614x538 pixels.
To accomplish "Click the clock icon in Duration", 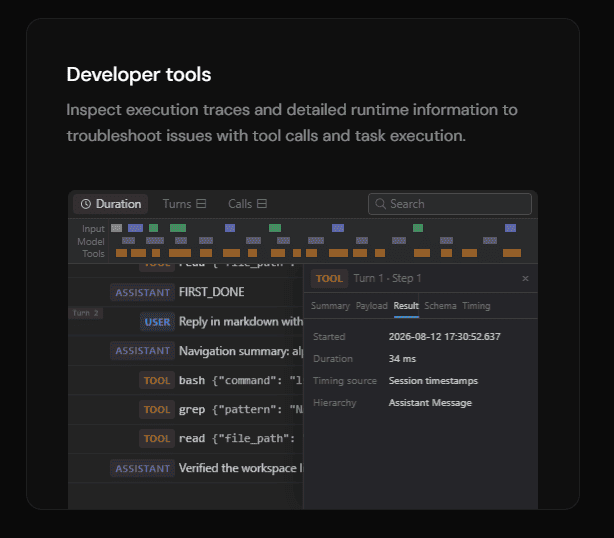I will (x=86, y=204).
